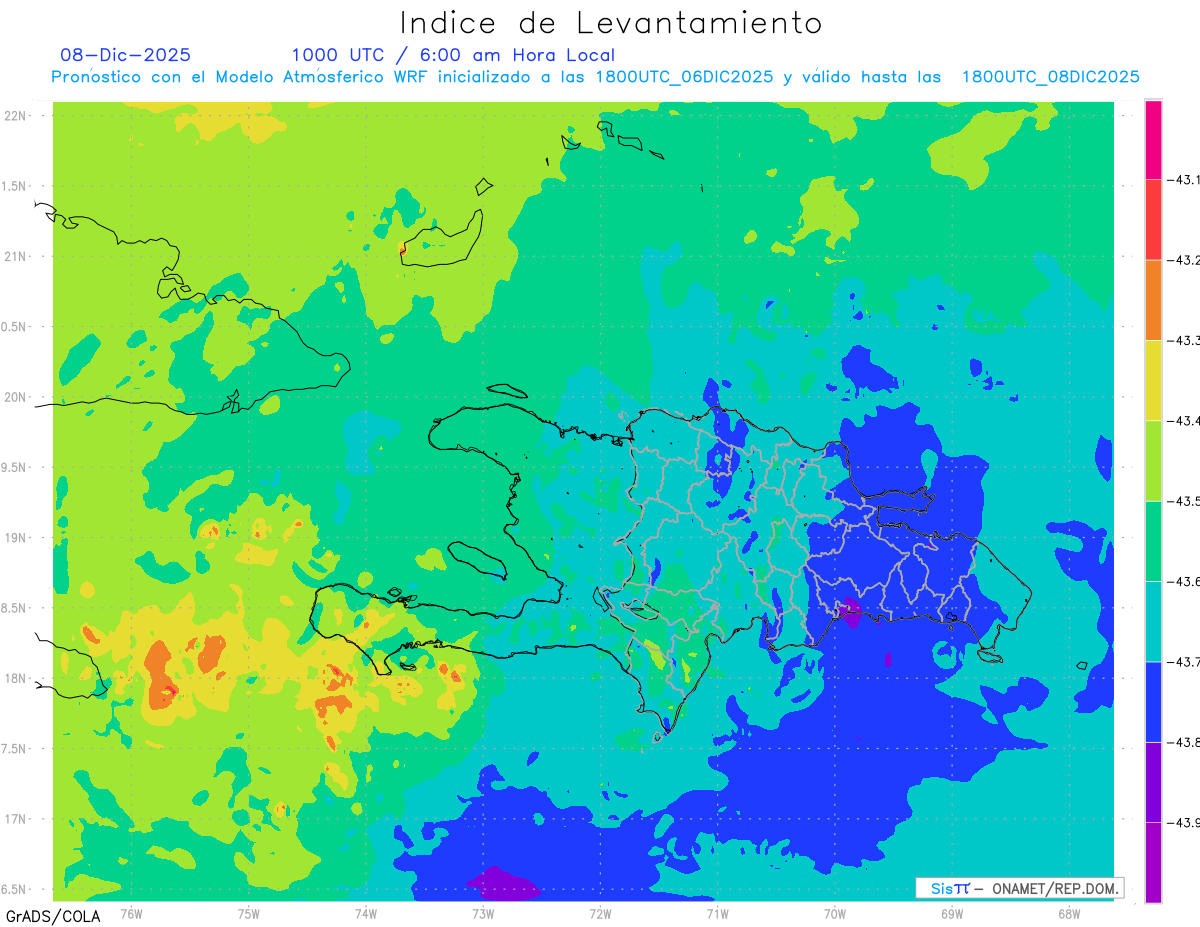
Task: Choose the blue swatch on the color bar
Action: [1153, 702]
